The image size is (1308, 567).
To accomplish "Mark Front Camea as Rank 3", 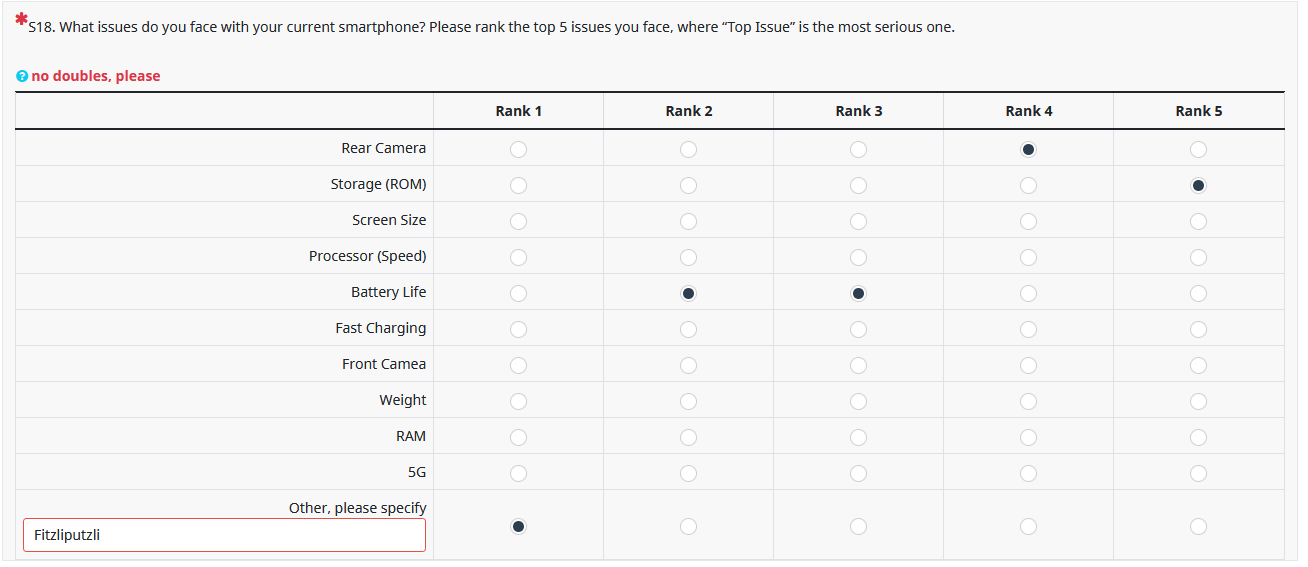I will [x=858, y=365].
